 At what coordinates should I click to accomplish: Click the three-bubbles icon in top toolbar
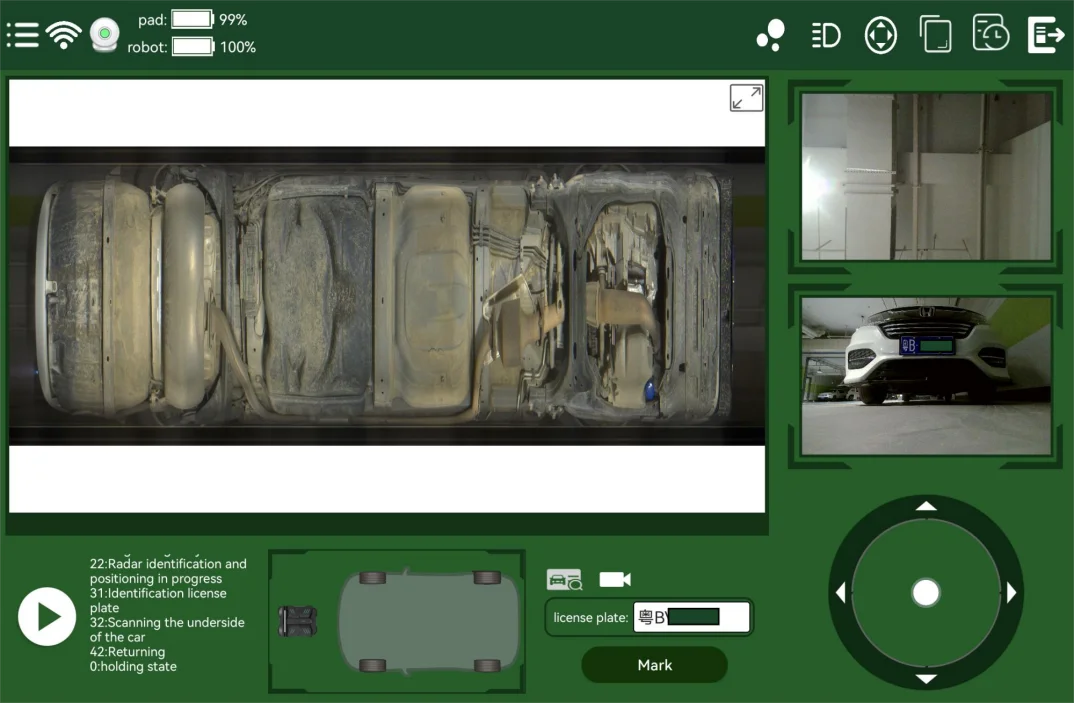(770, 35)
